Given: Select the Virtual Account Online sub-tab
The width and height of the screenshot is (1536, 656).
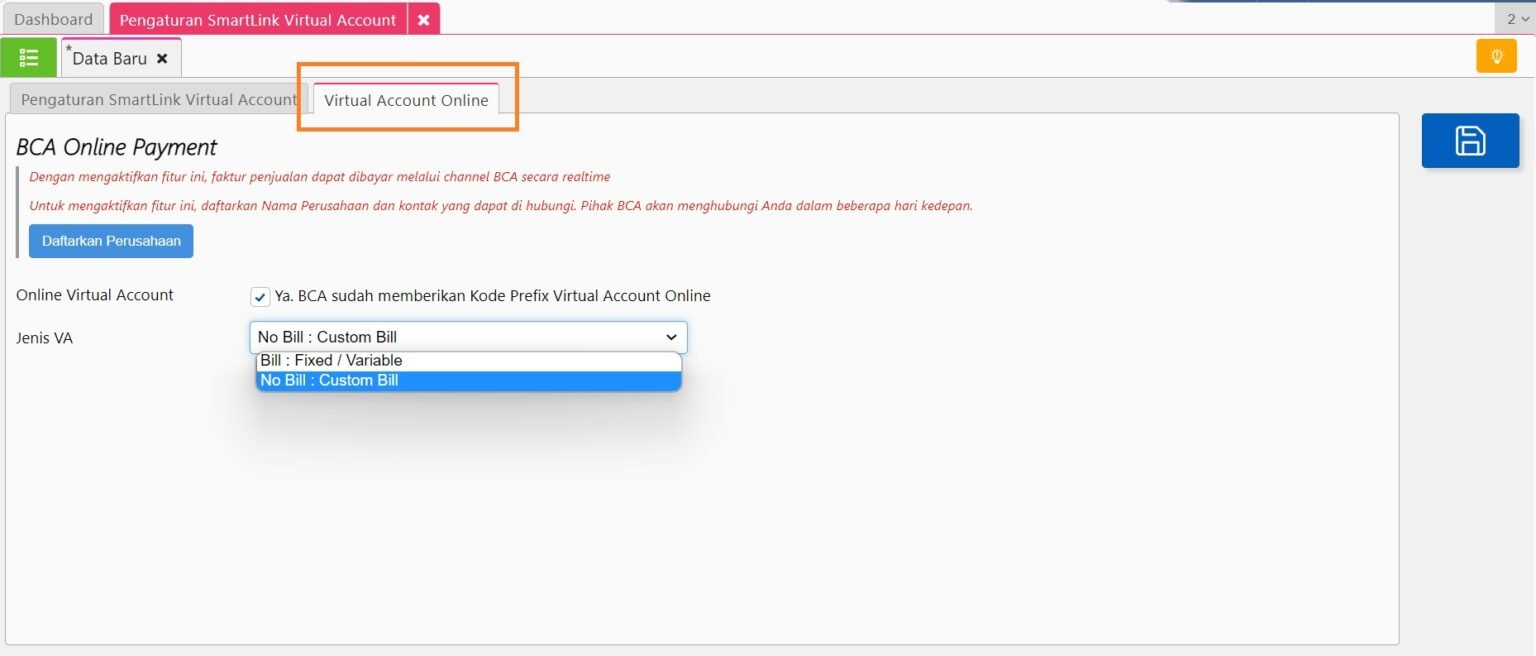Looking at the screenshot, I should point(406,100).
